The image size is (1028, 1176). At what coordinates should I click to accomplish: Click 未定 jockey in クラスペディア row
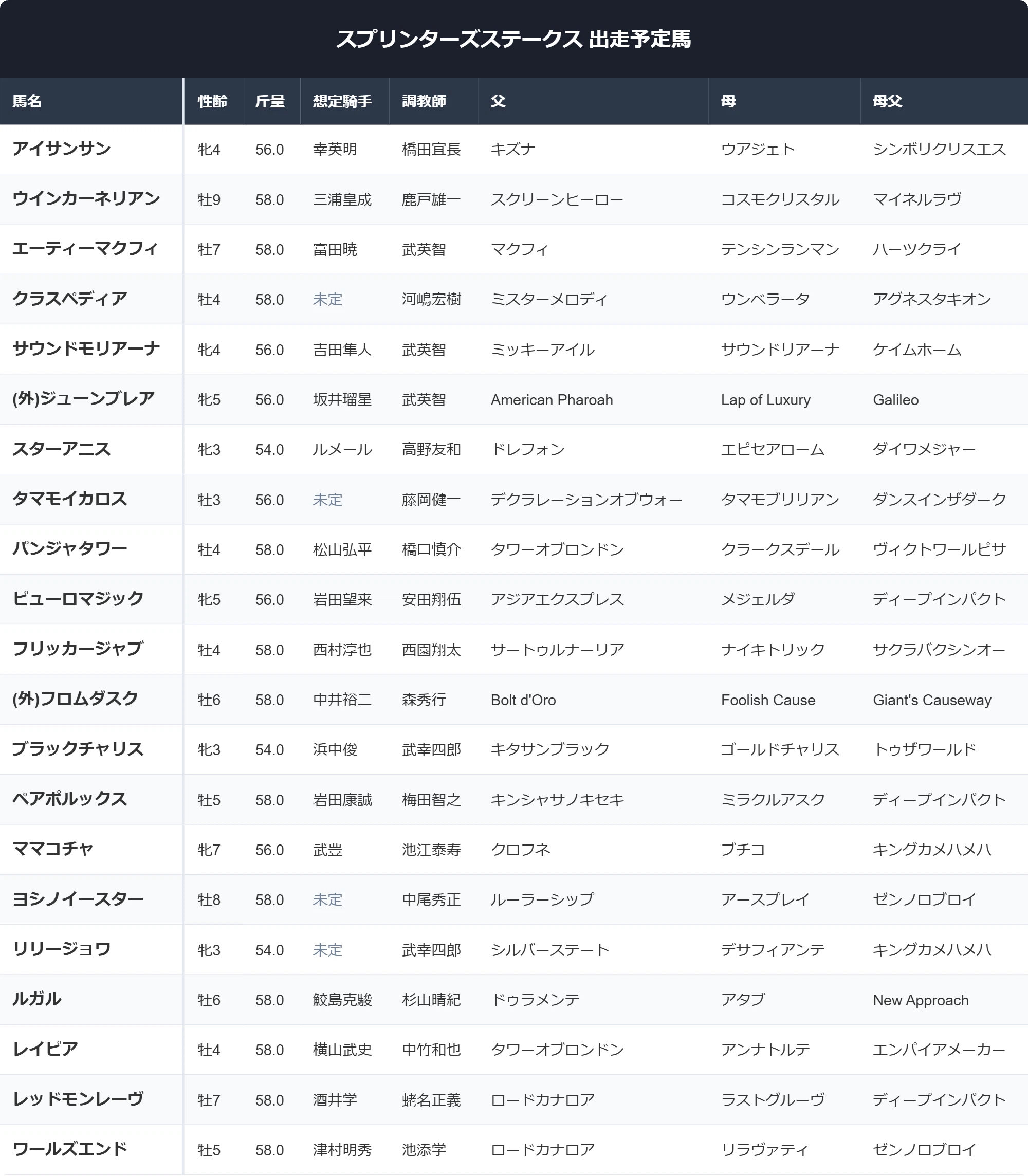327,300
